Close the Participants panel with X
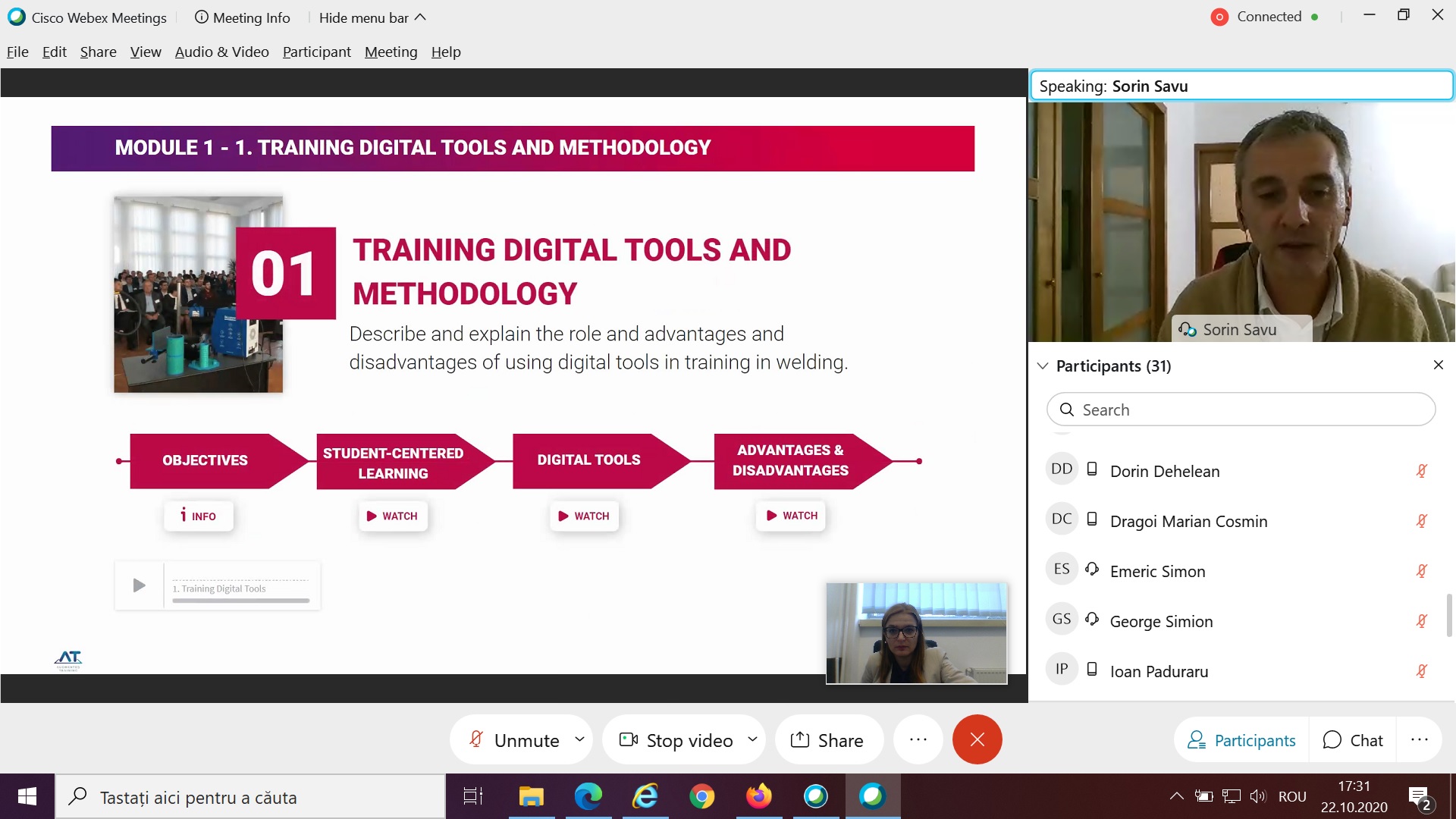Viewport: 1456px width, 819px height. click(1438, 365)
